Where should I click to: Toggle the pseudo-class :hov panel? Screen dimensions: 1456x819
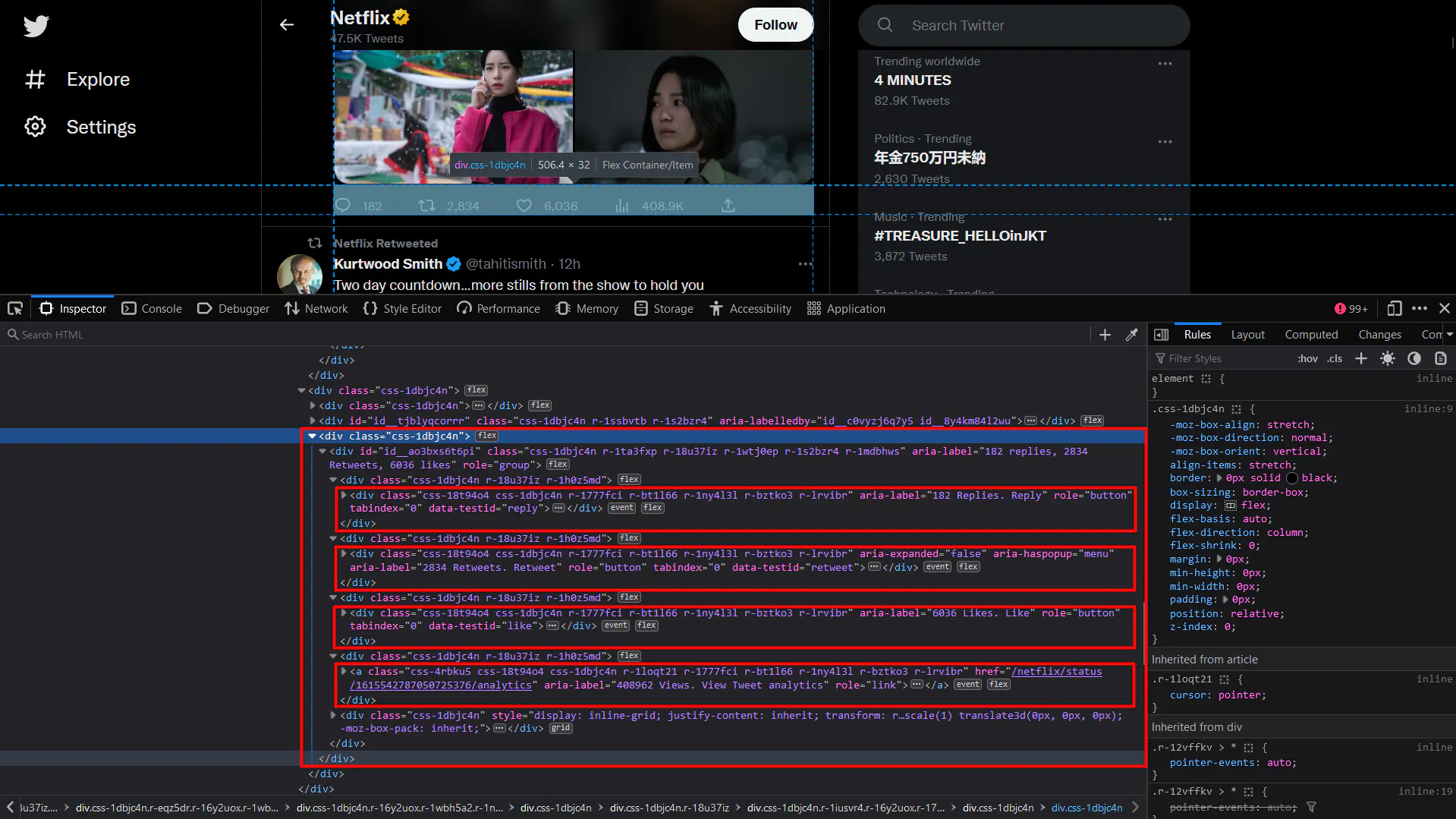[1307, 358]
